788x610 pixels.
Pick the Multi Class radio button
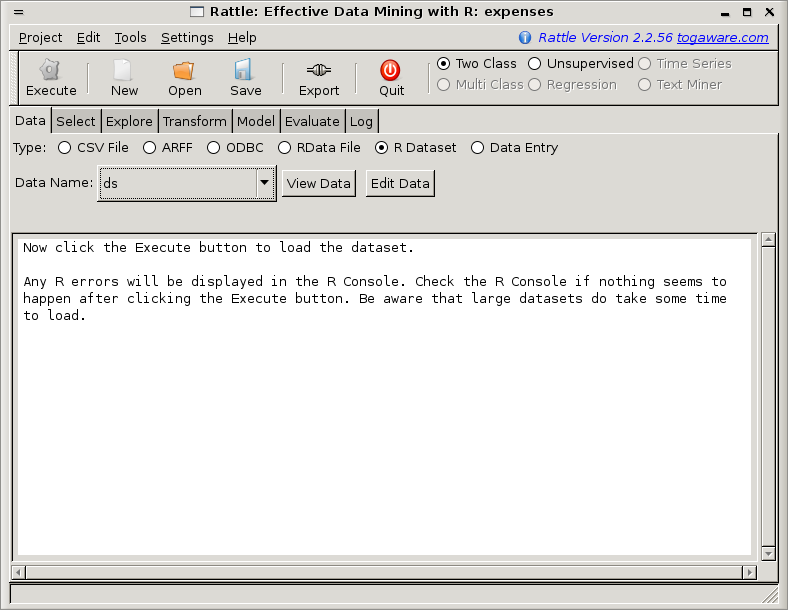(x=443, y=84)
